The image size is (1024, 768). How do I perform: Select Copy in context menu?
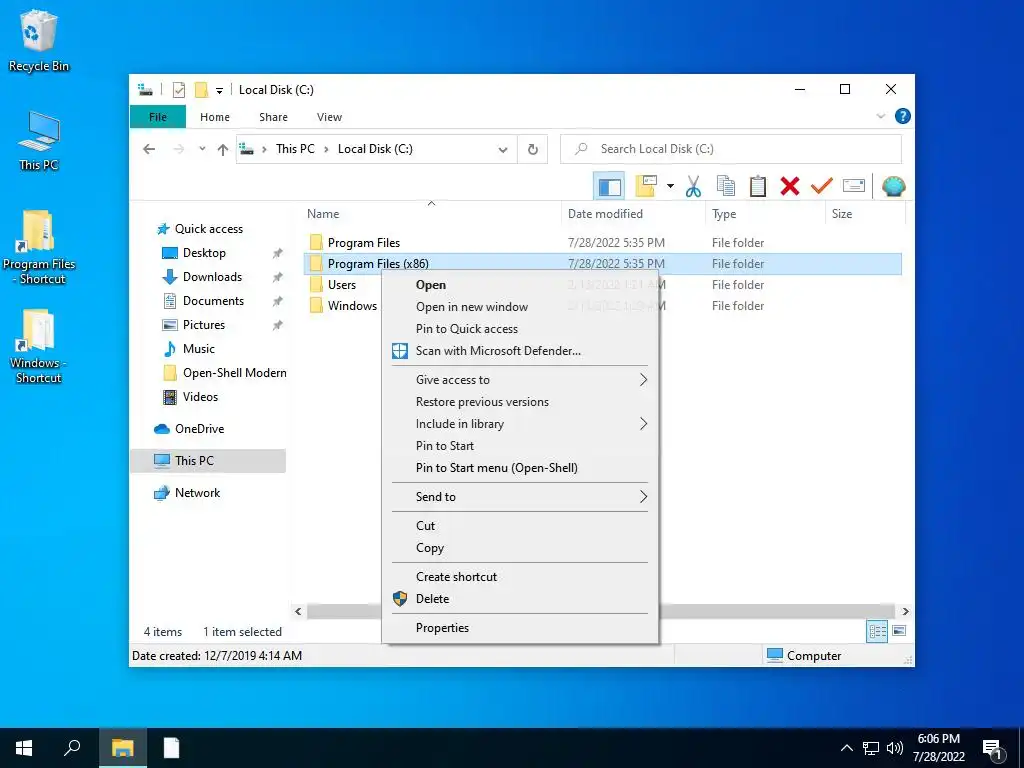pyautogui.click(x=520, y=548)
